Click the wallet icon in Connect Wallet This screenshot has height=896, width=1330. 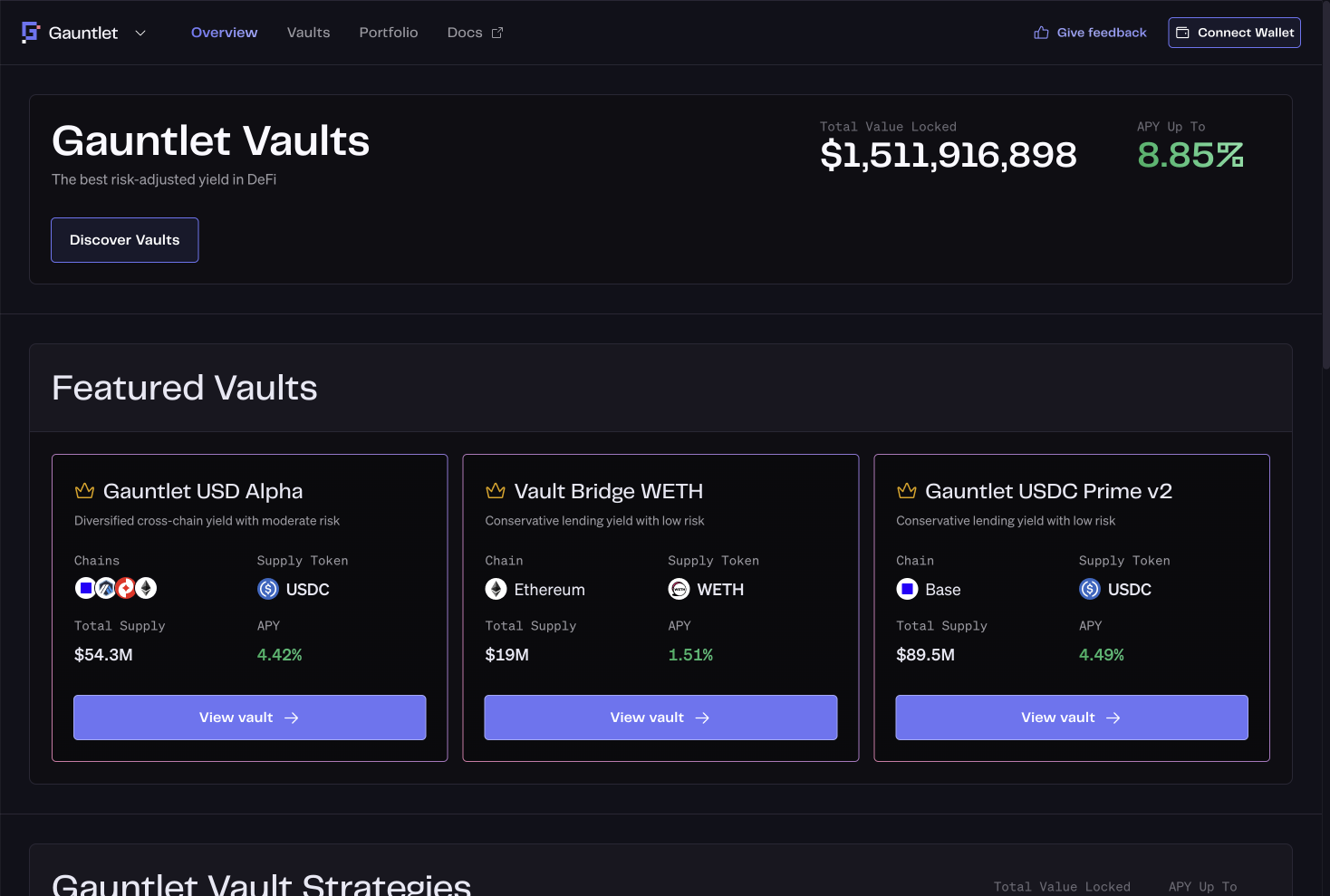tap(1182, 33)
